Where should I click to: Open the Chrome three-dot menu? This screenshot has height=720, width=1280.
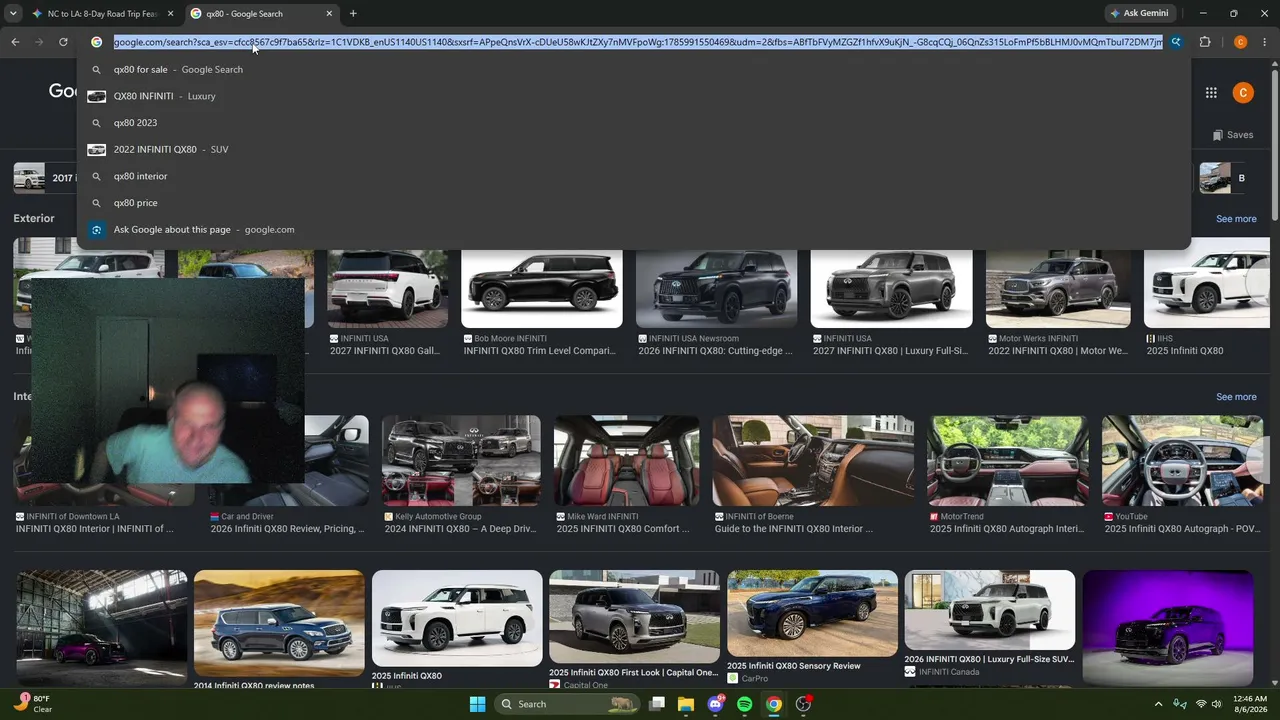pos(1265,42)
